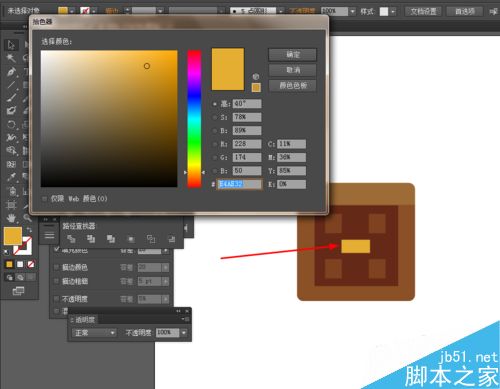The width and height of the screenshot is (500, 389).
Task: Click the Crop pathfinder icon
Action: [131, 239]
